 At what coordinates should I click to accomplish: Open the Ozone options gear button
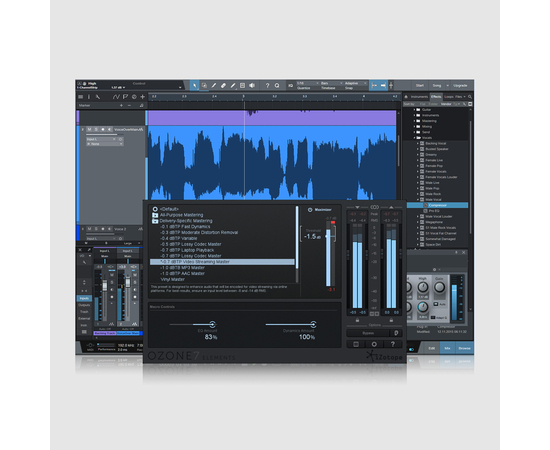point(374,344)
